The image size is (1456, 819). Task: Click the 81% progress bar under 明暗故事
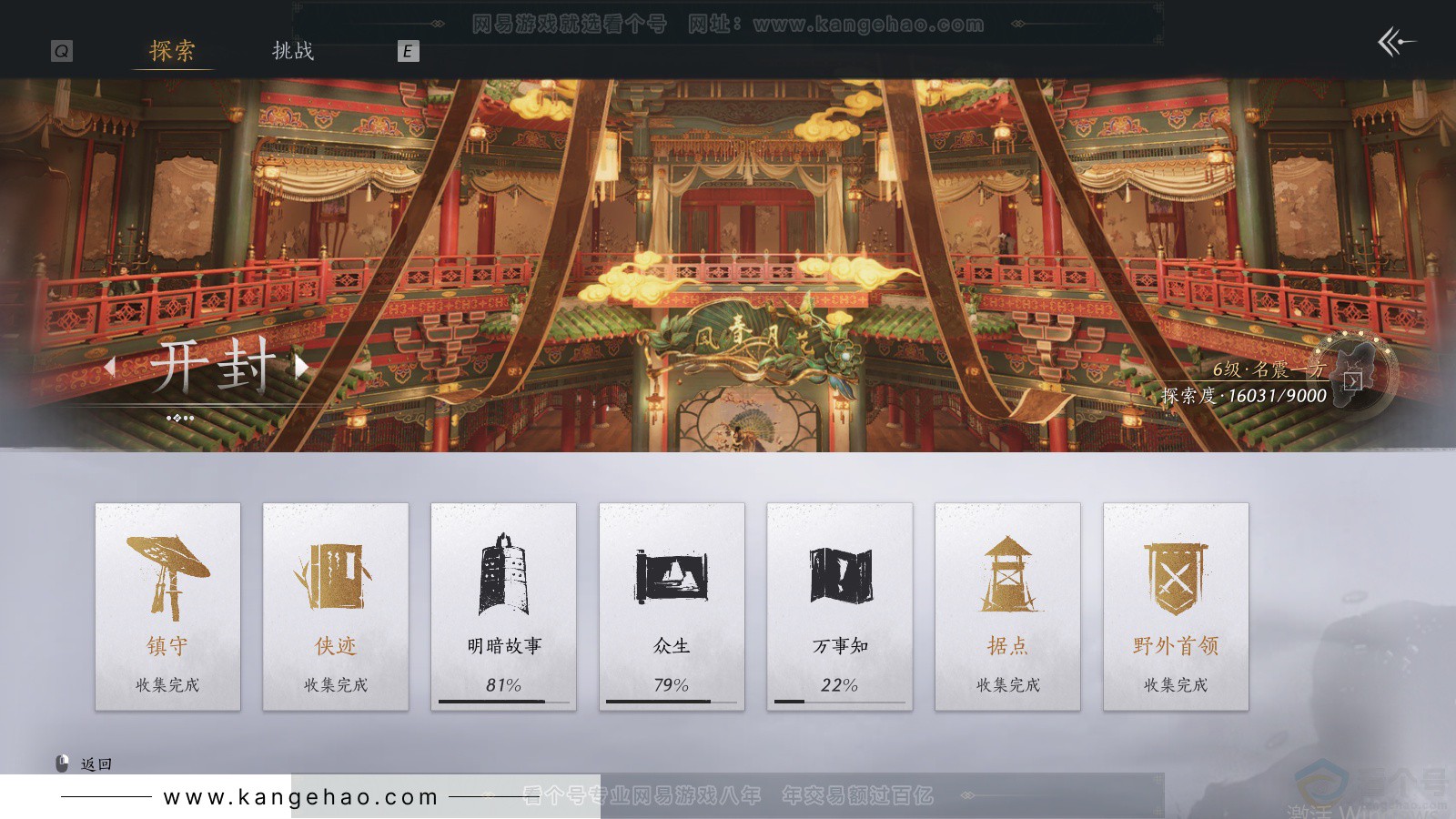(x=503, y=702)
